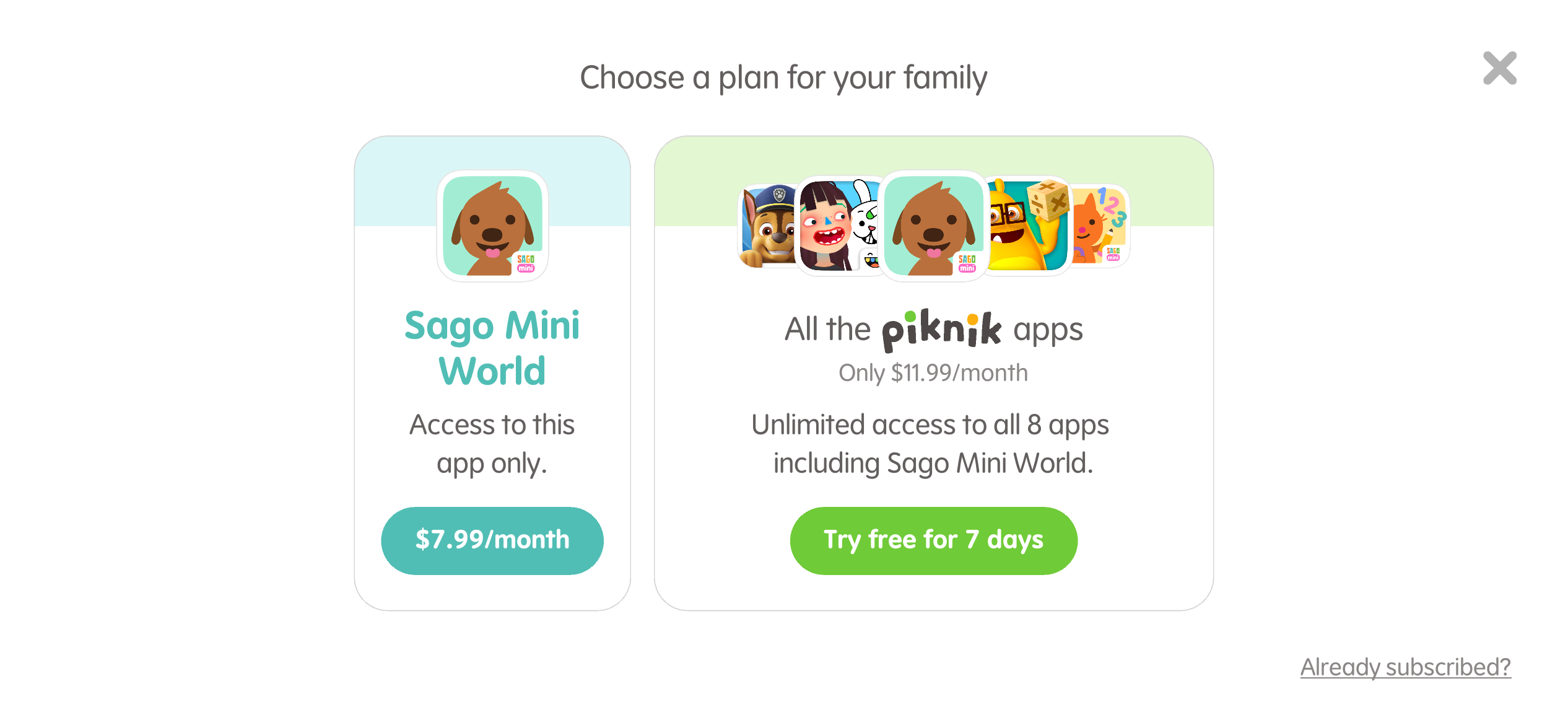Click the "Access to this app only." text
This screenshot has width=1568, height=725.
click(x=492, y=444)
